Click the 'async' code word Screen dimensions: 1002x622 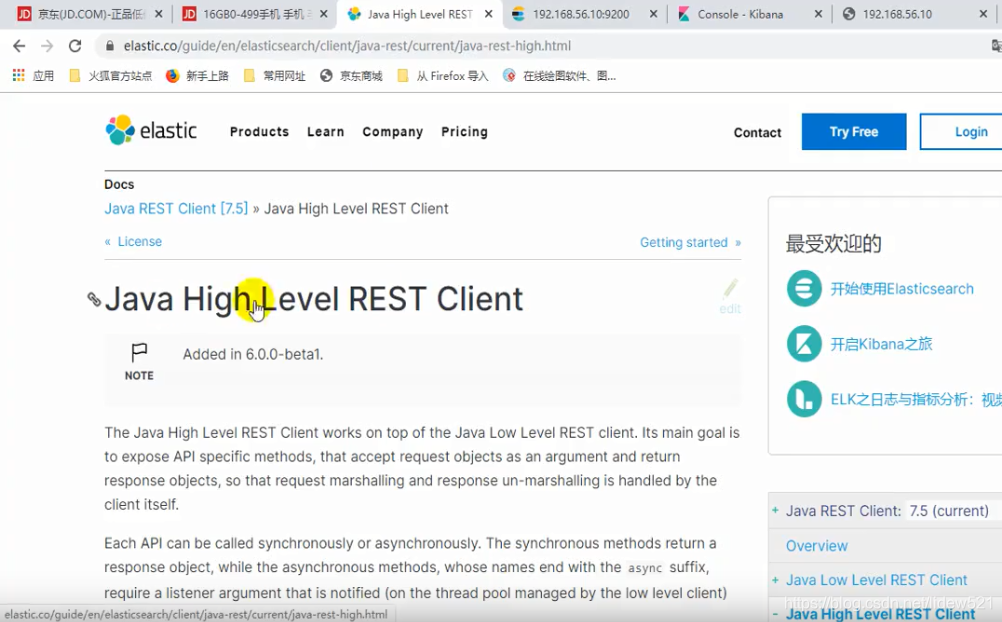click(x=645, y=568)
